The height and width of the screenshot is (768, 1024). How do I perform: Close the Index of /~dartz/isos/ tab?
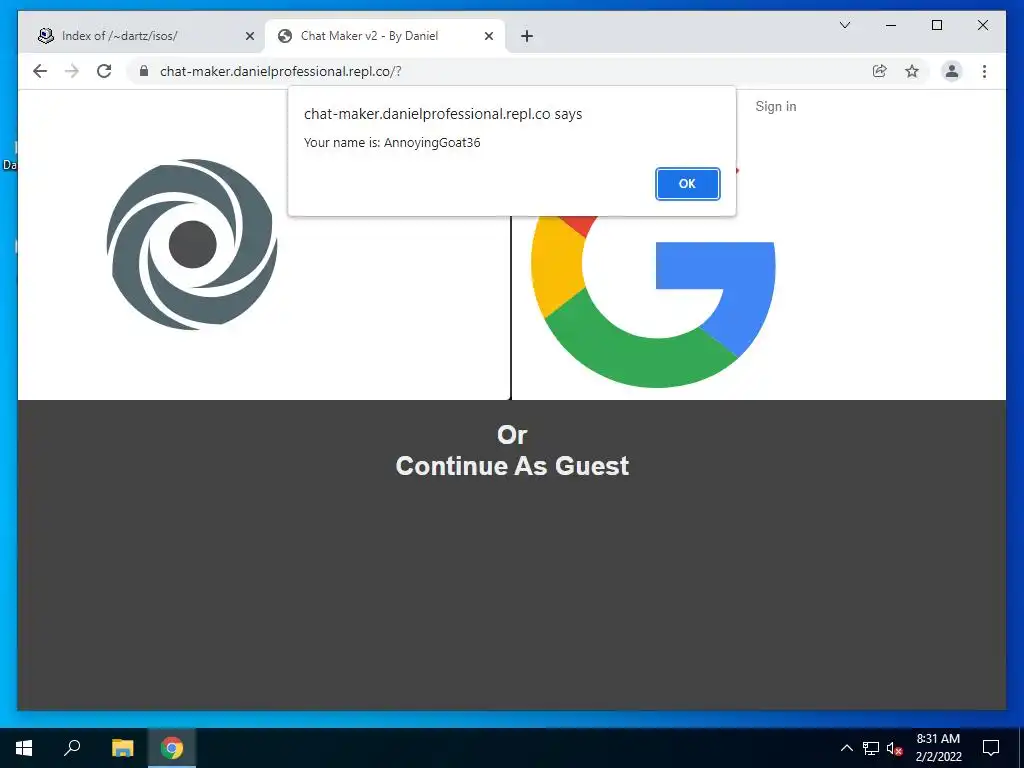249,37
